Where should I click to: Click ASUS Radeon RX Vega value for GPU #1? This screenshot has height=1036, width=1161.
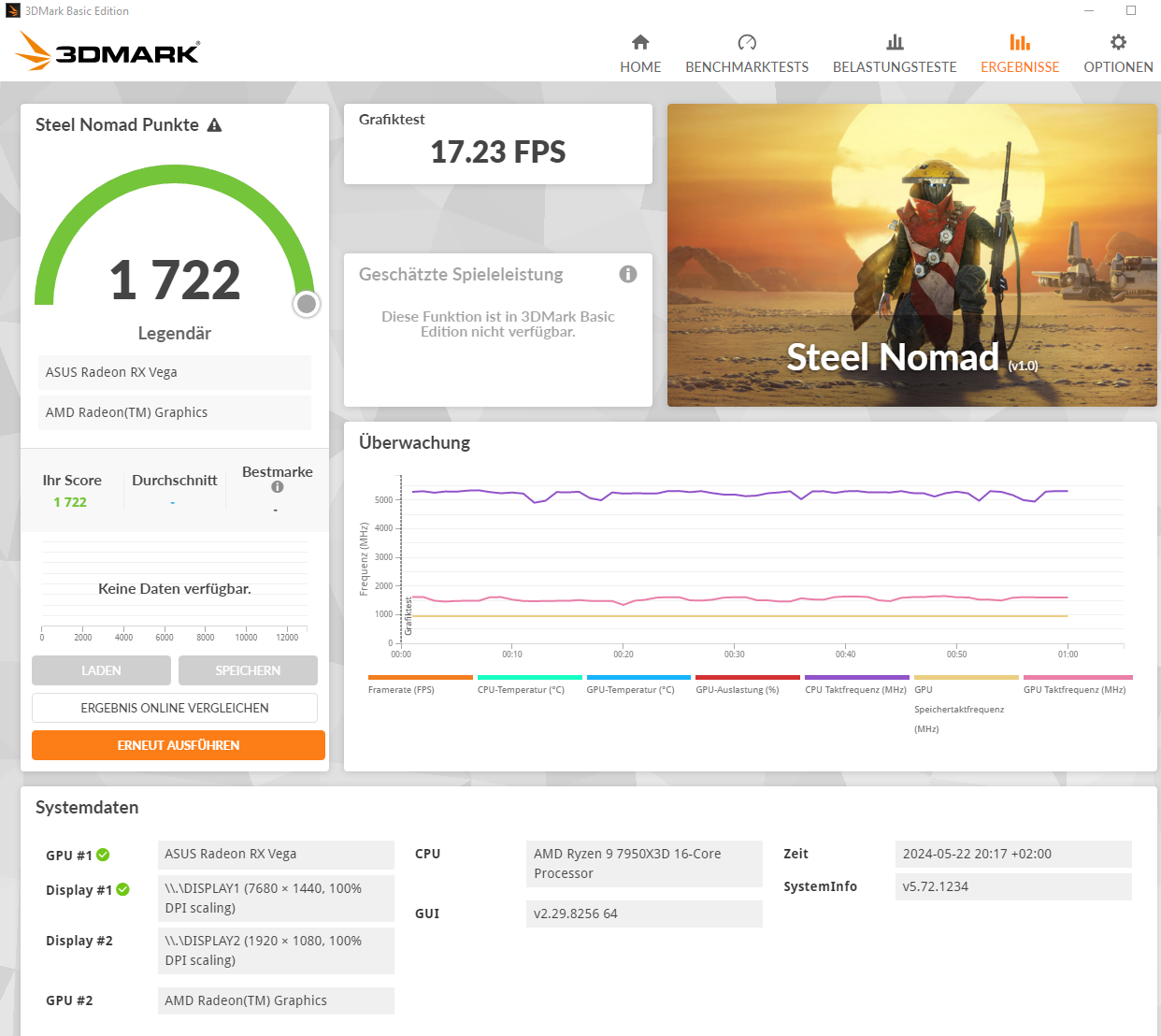[x=276, y=854]
